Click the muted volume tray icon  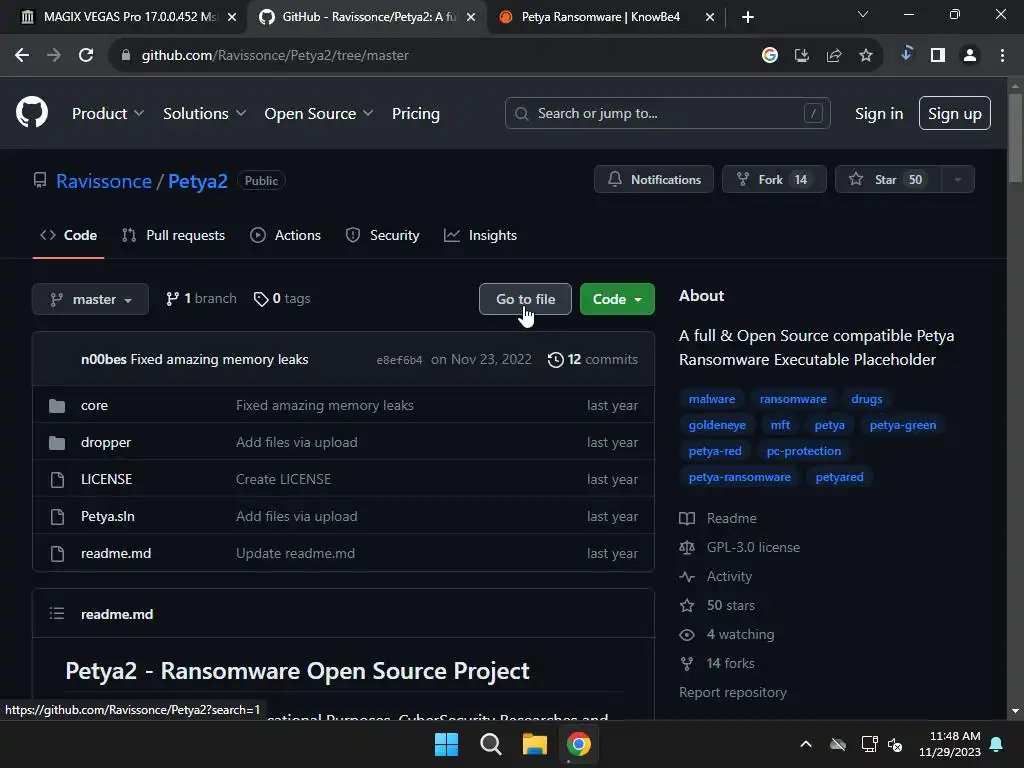(895, 744)
